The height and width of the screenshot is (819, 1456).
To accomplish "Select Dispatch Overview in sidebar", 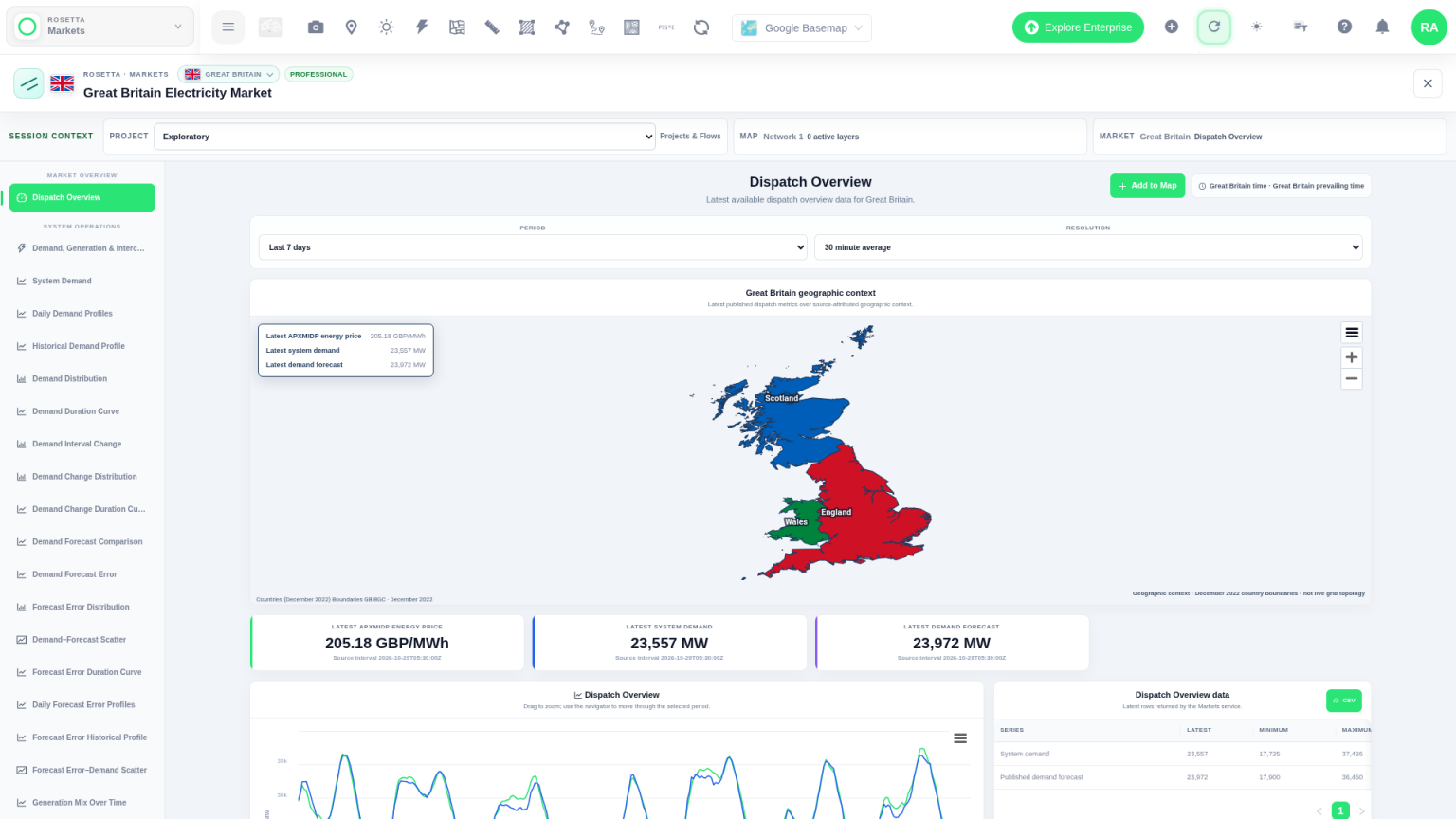I will tap(82, 197).
